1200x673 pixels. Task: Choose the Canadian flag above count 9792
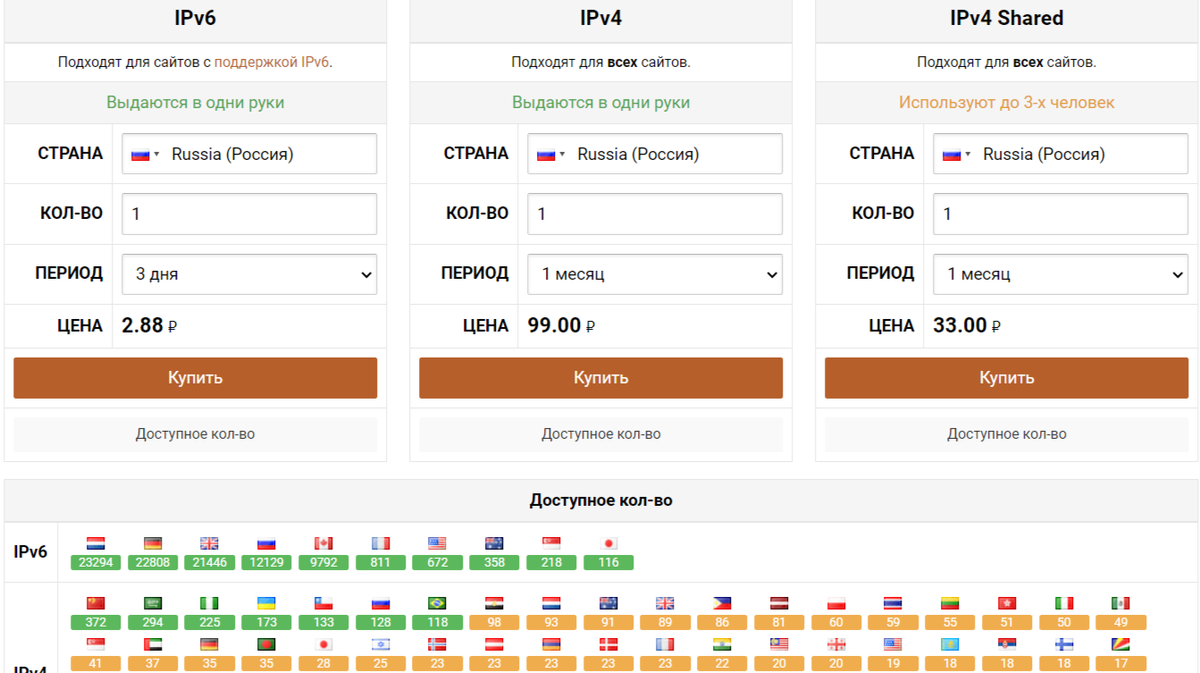coord(323,544)
